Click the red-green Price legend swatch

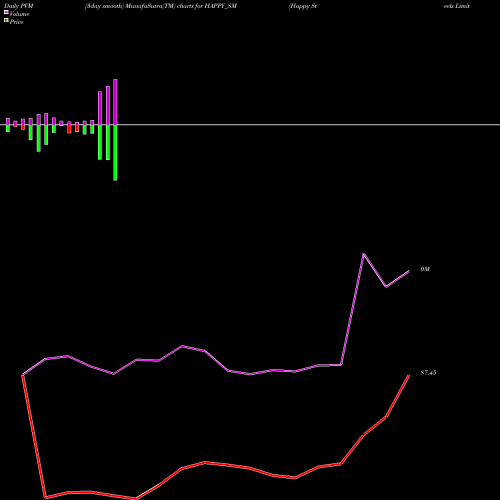[x=6, y=20]
